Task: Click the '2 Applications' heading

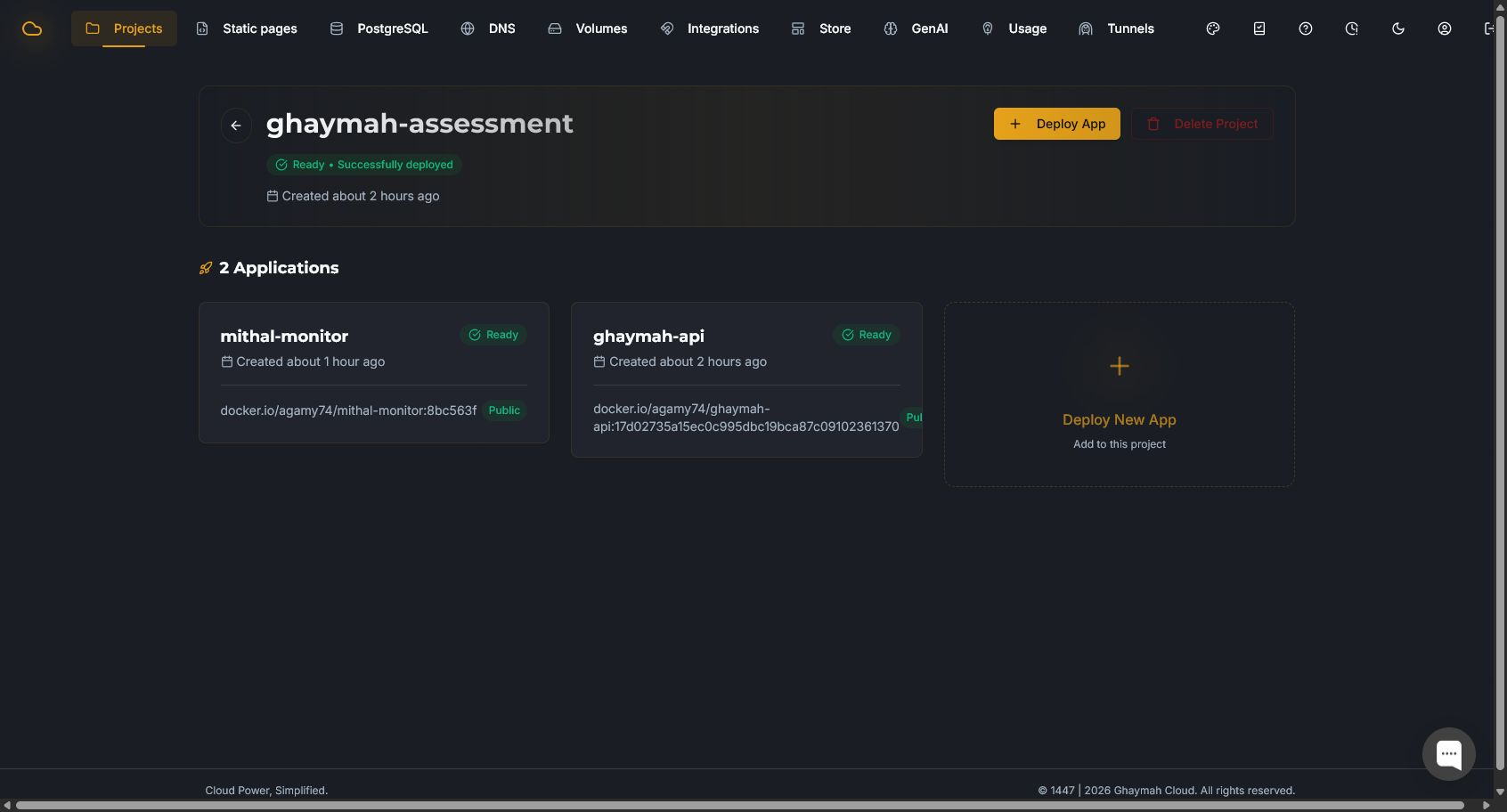Action: [279, 268]
